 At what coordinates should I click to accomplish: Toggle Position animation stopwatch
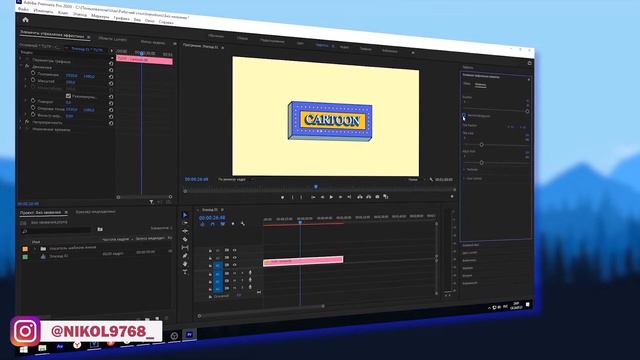[x=33, y=73]
